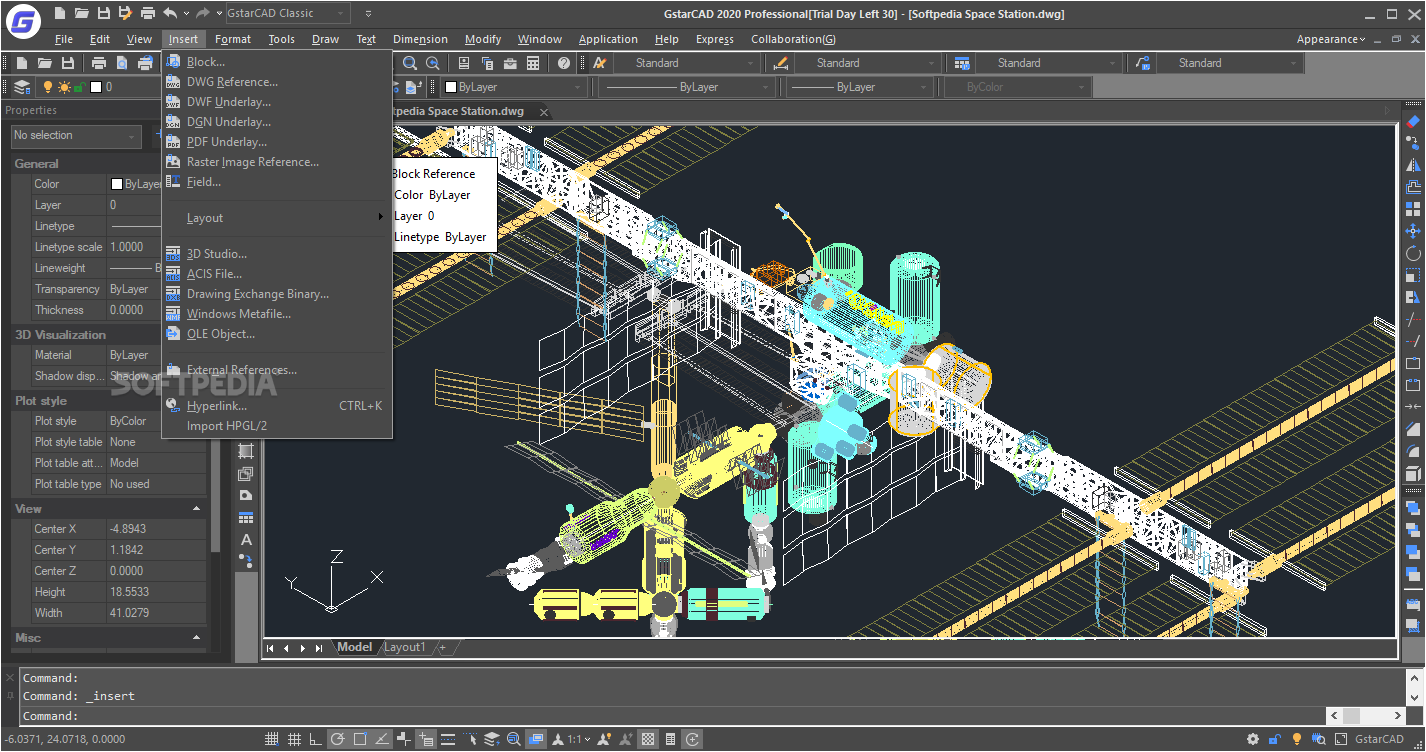Open the Layout submenu
The image size is (1426, 752).
coord(276,218)
